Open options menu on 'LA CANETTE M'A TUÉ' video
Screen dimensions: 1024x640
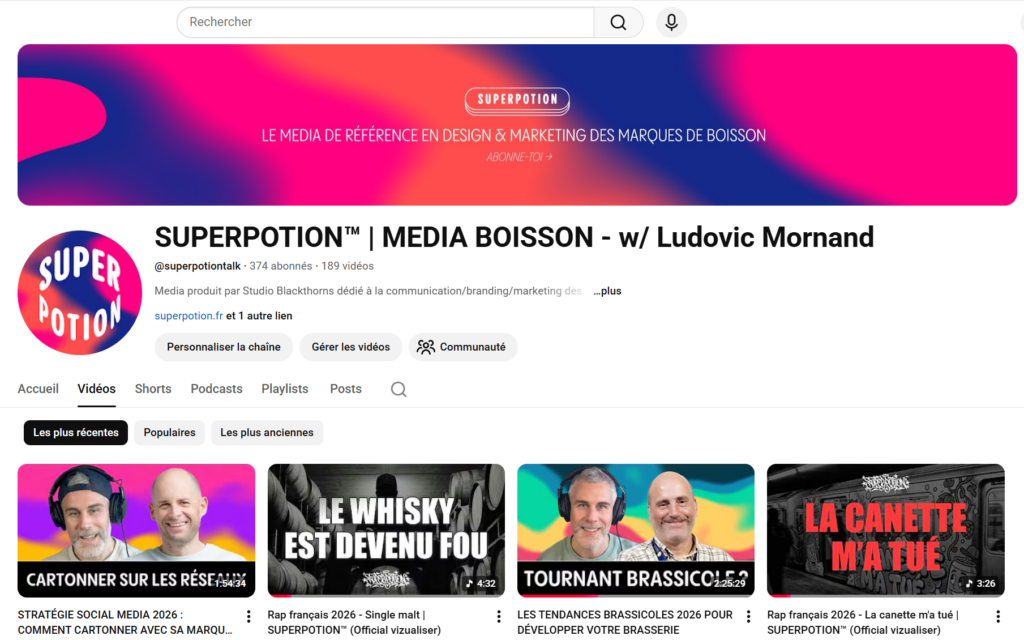coord(997,616)
